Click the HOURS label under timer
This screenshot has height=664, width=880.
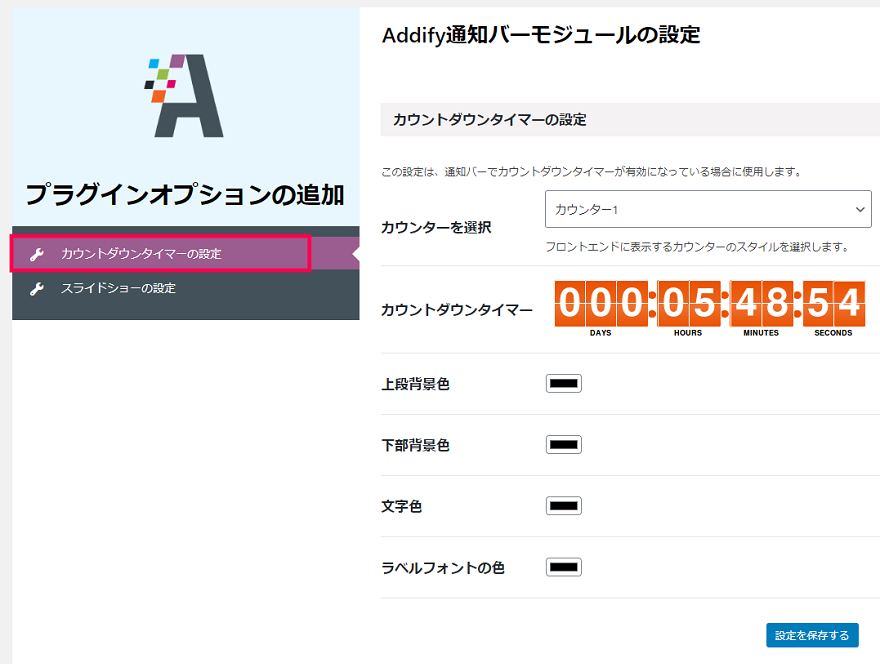[x=688, y=333]
